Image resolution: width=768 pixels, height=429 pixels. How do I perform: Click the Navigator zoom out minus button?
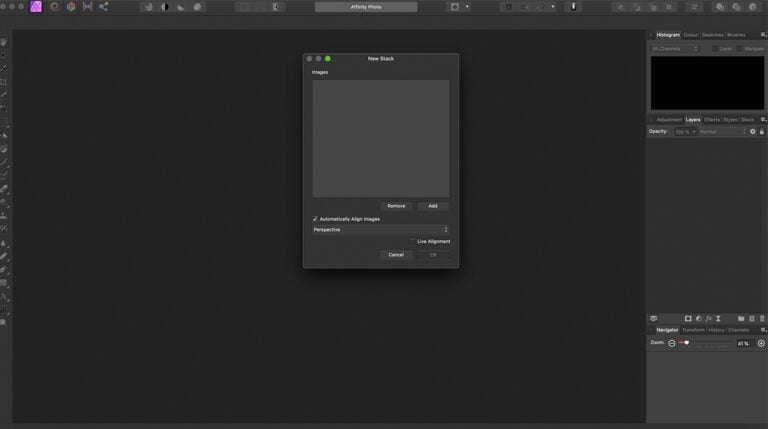pyautogui.click(x=672, y=343)
